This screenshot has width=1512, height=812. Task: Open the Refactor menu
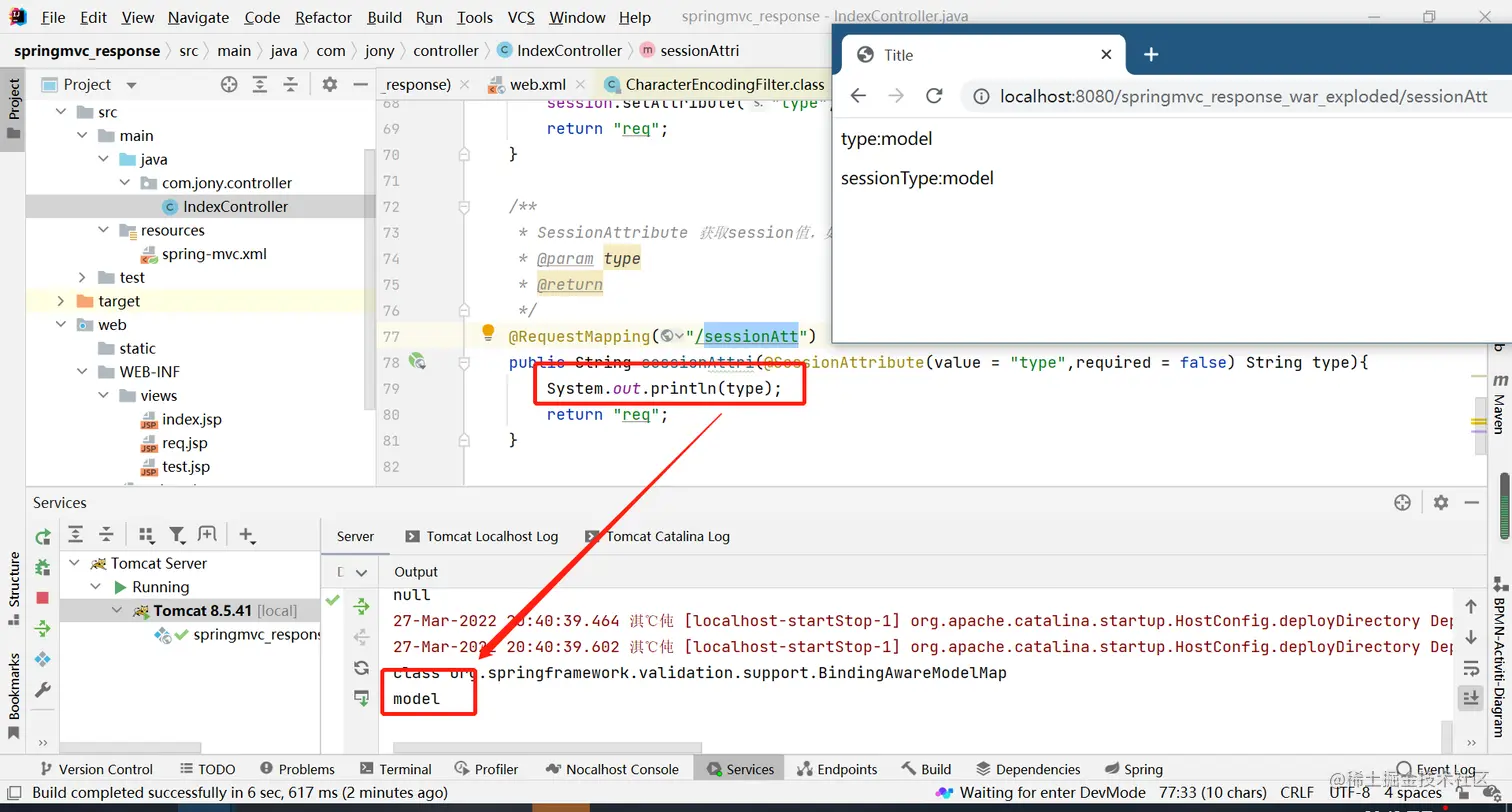click(x=324, y=18)
